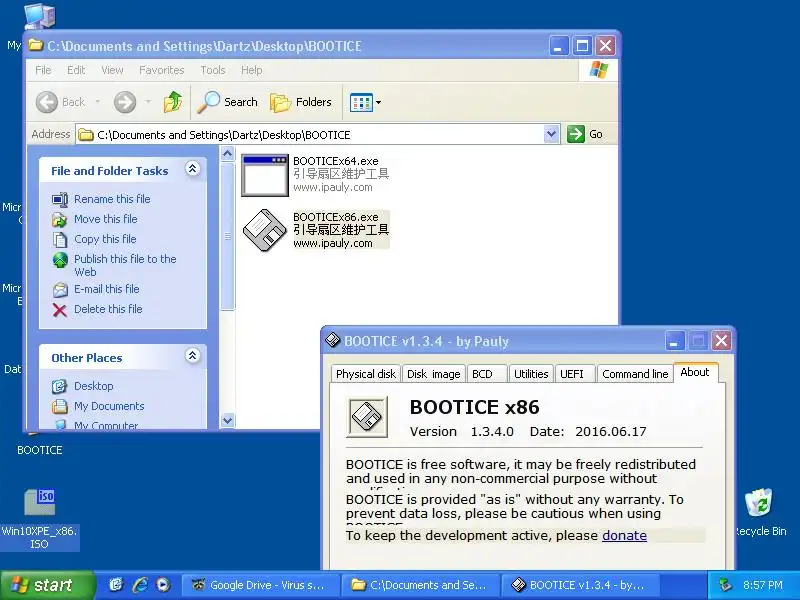This screenshot has height=600, width=800.
Task: Select the BOOTICEx64.exe file icon
Action: (265, 175)
